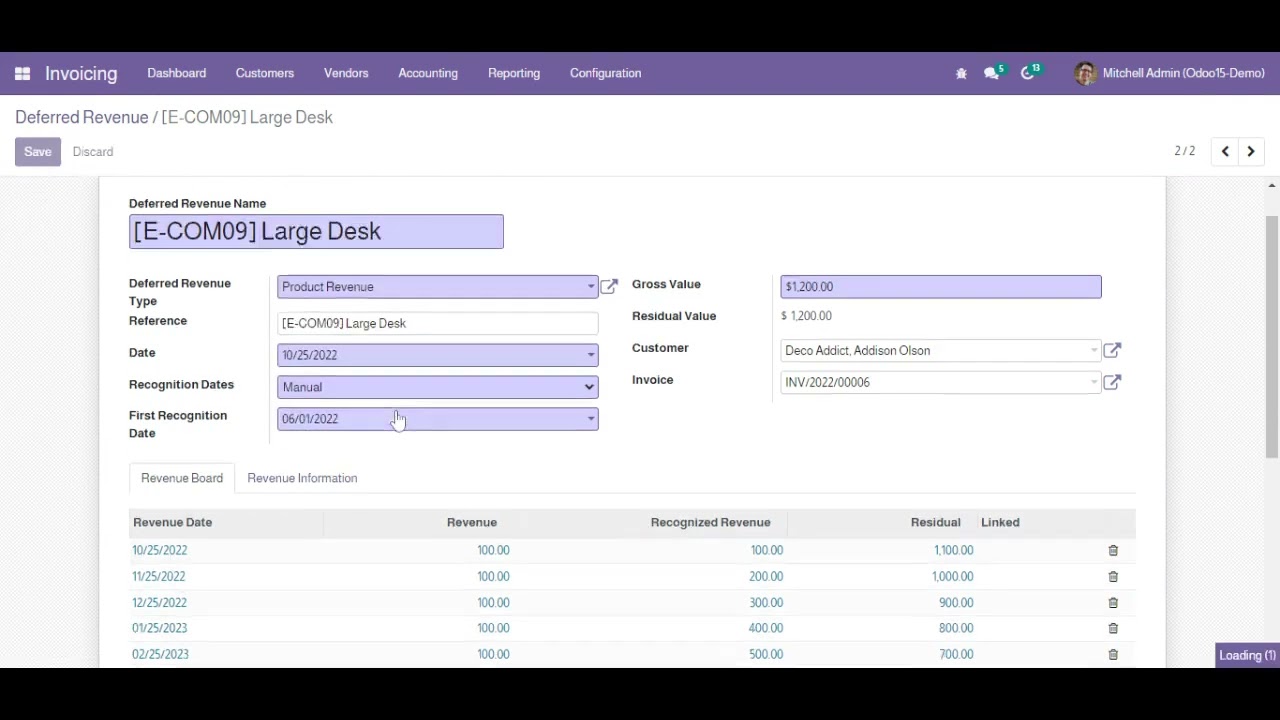Open the apps grid menu icon
This screenshot has width=1280, height=720.
(x=22, y=73)
